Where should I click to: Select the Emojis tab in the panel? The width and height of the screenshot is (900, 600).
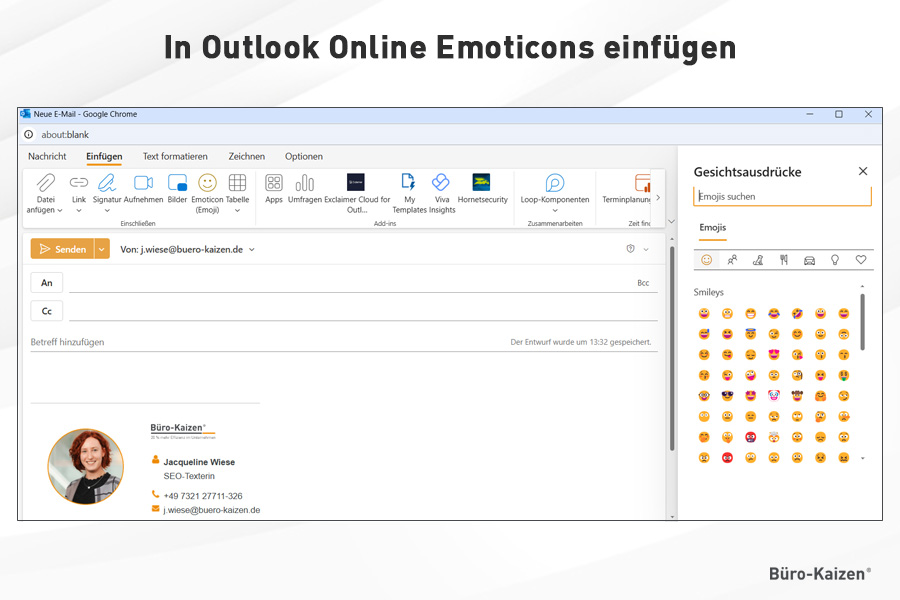pyautogui.click(x=713, y=228)
